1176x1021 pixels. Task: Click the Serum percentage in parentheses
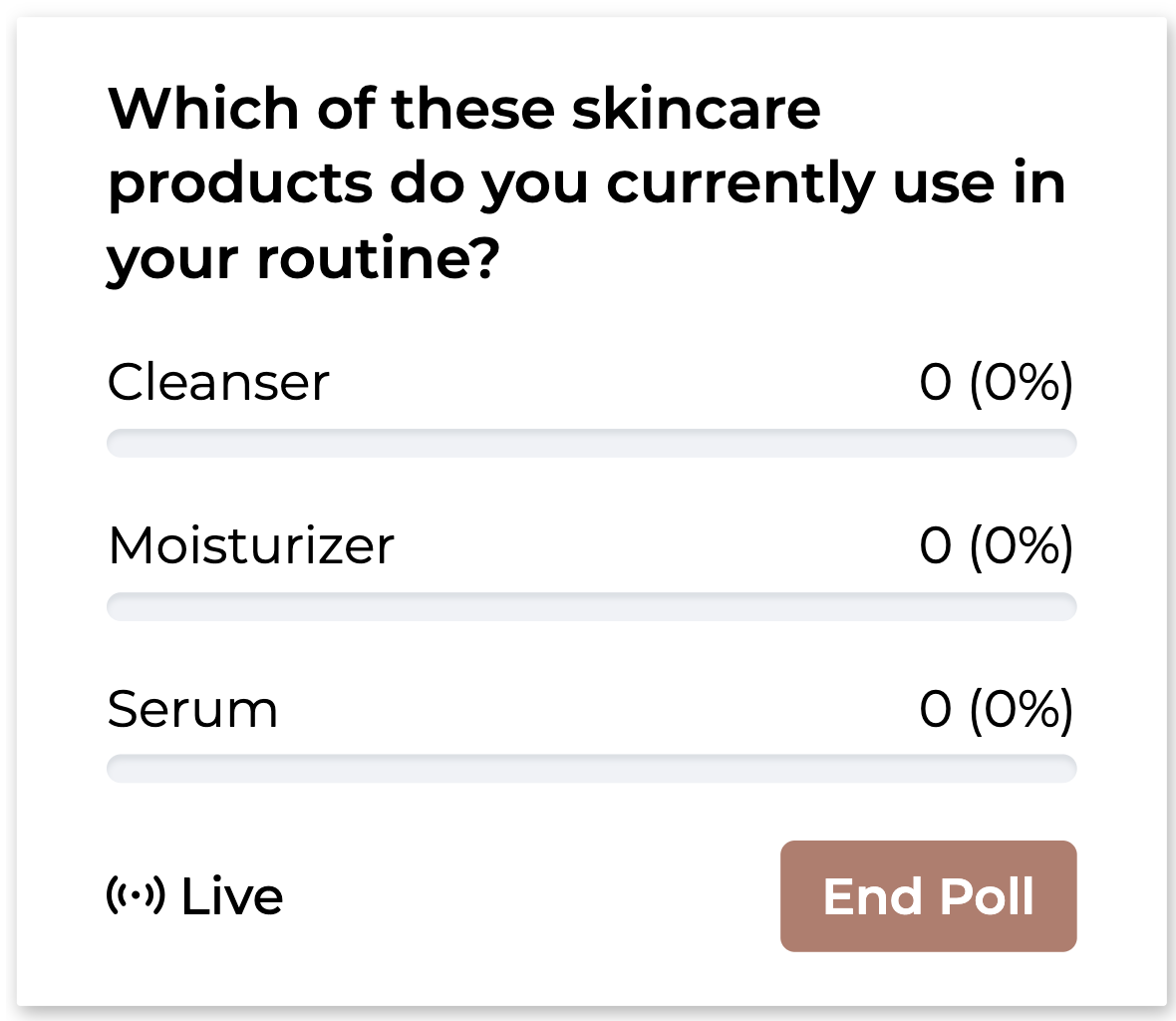[x=1021, y=709]
